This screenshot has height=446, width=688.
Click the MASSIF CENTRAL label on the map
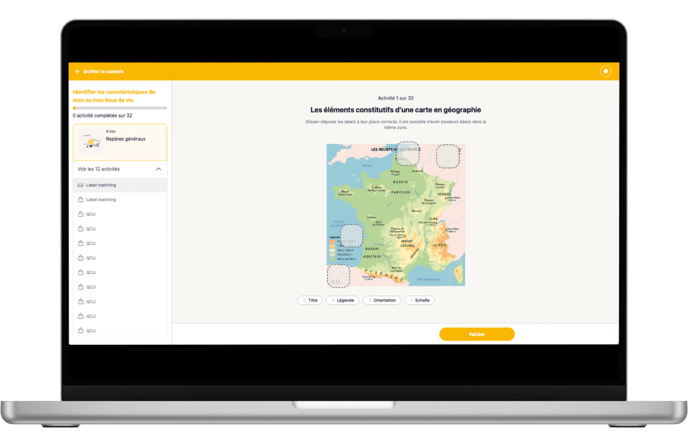click(407, 243)
